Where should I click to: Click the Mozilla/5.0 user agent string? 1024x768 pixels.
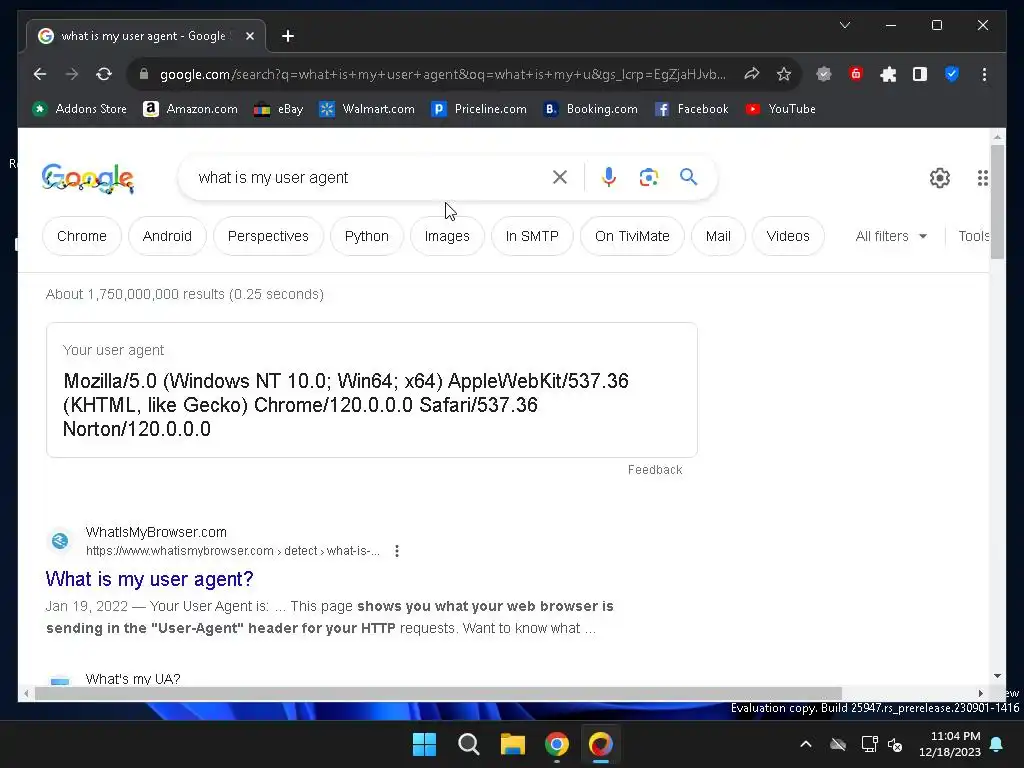coord(345,405)
